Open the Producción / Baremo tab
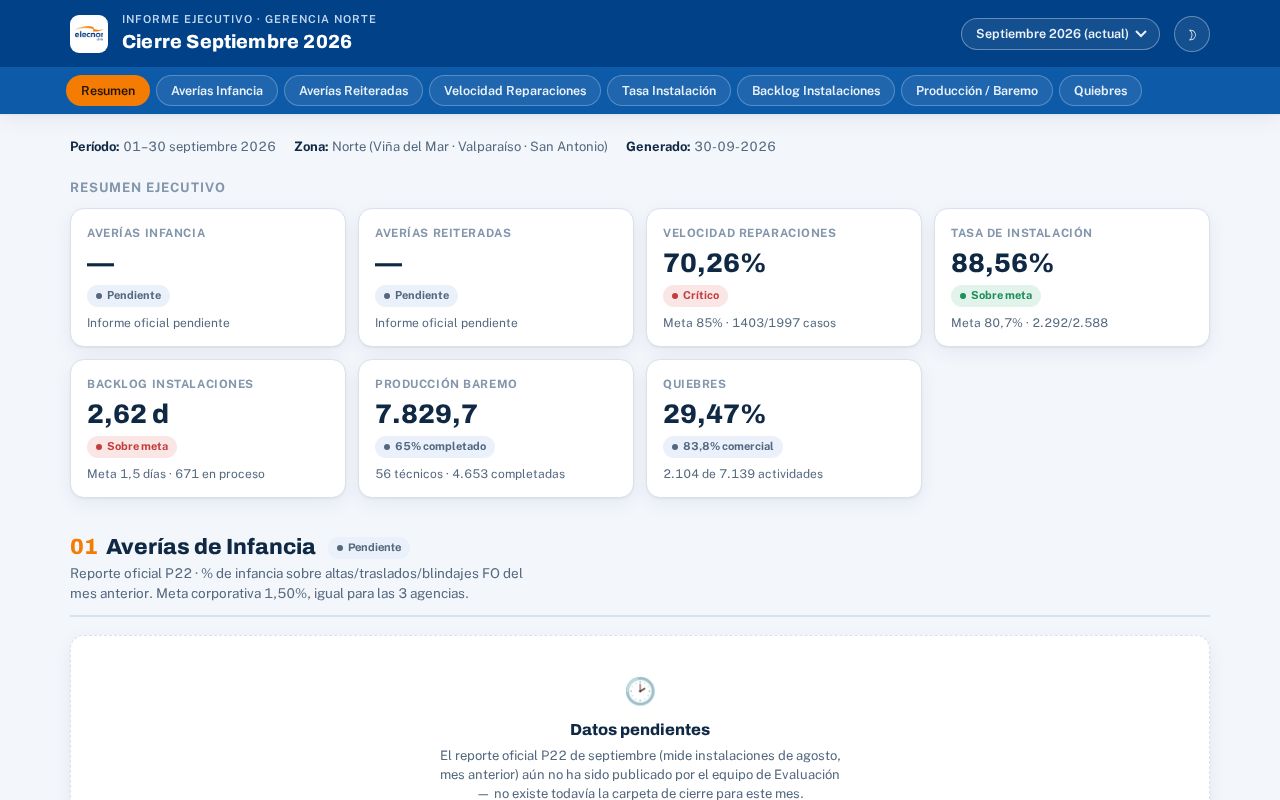The width and height of the screenshot is (1280, 800). point(977,91)
